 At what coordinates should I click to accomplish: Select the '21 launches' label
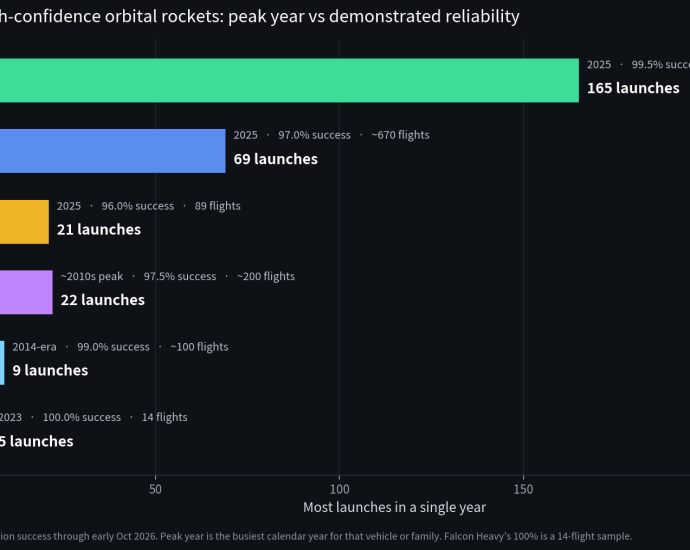tap(99, 229)
